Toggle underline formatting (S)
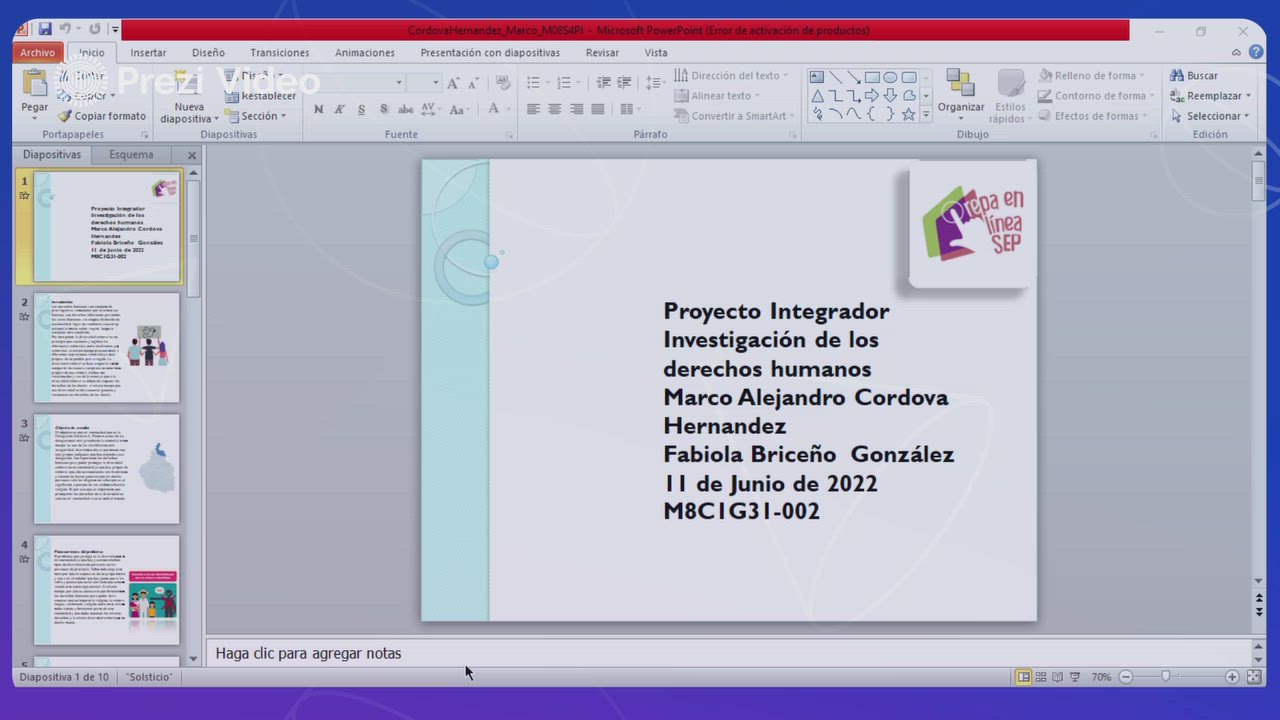The height and width of the screenshot is (720, 1280). [361, 109]
